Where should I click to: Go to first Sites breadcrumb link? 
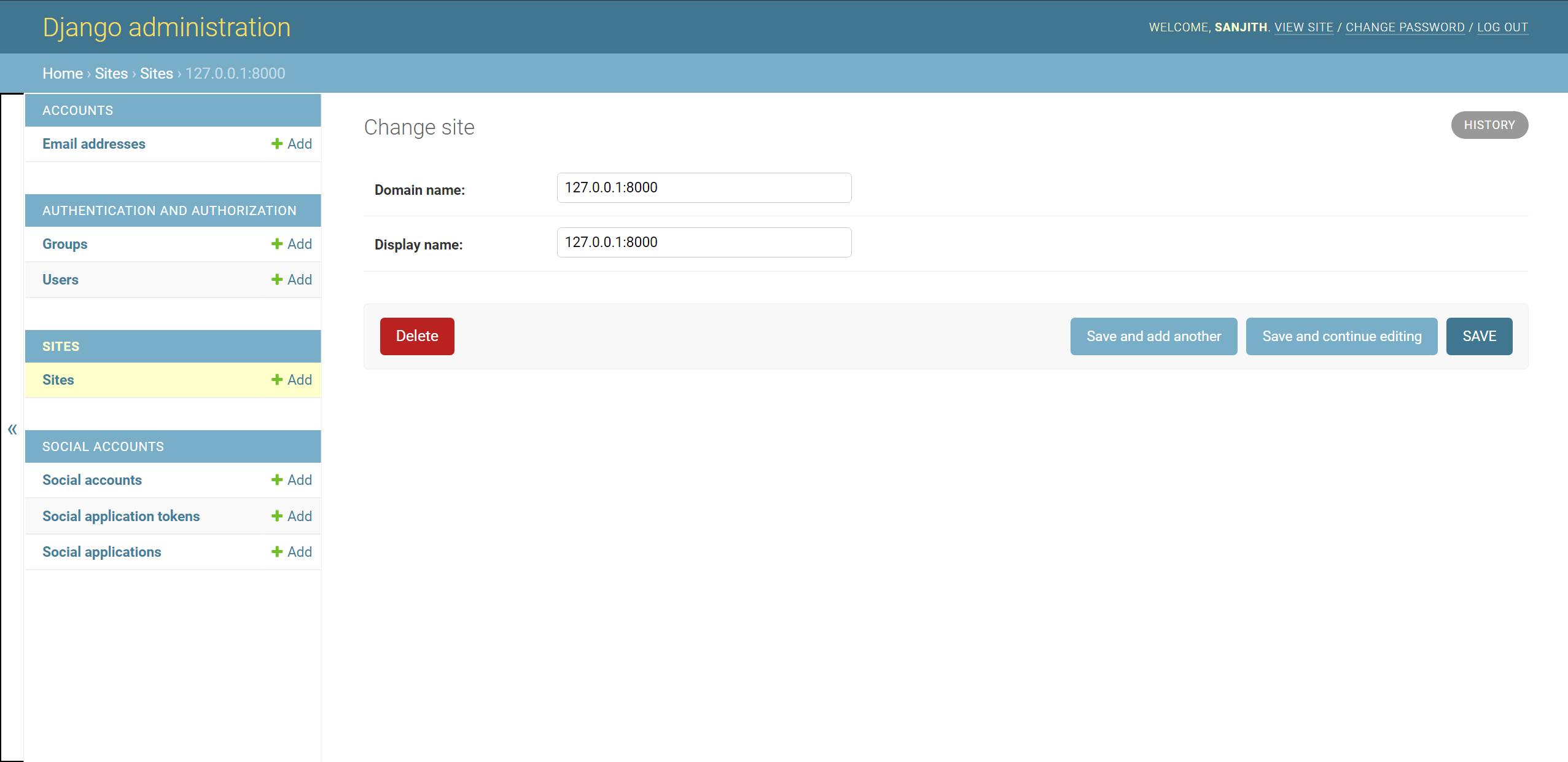click(x=111, y=73)
